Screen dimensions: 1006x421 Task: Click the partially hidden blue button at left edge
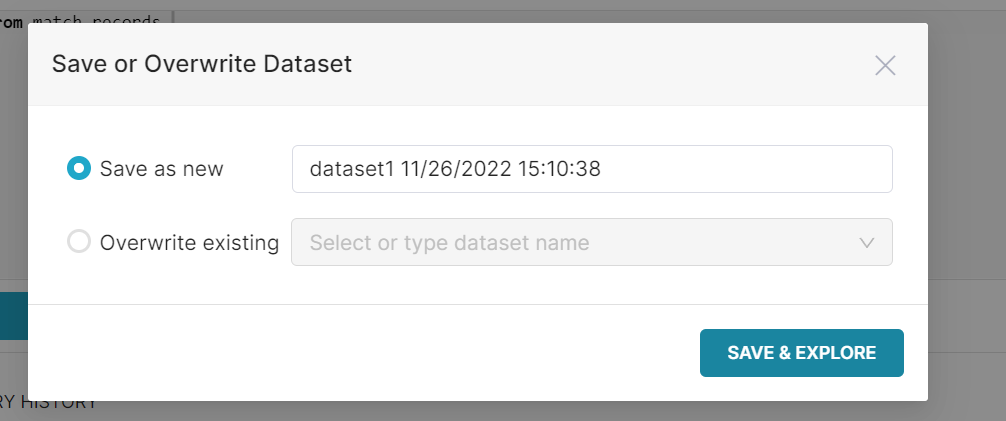13,317
